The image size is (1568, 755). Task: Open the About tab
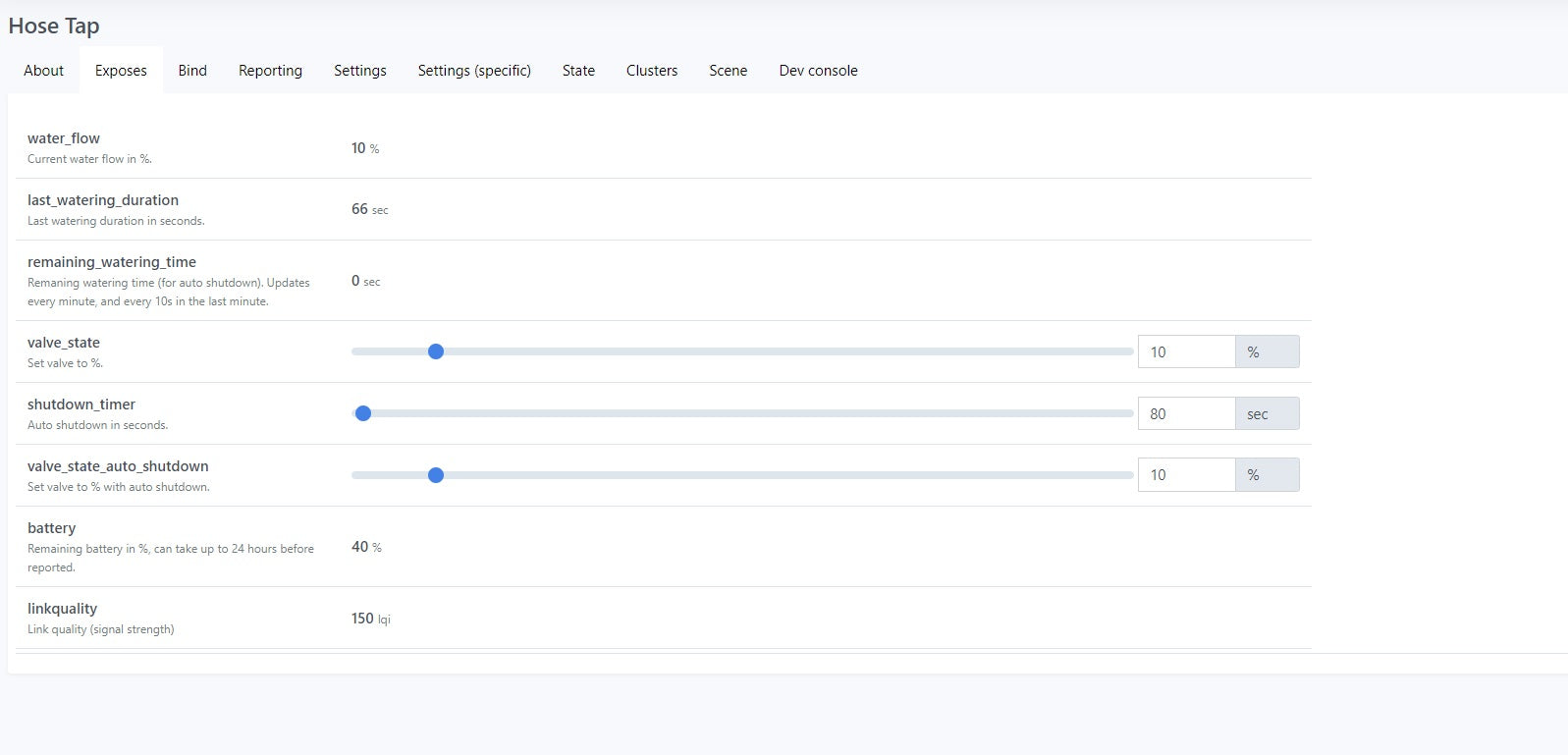43,71
